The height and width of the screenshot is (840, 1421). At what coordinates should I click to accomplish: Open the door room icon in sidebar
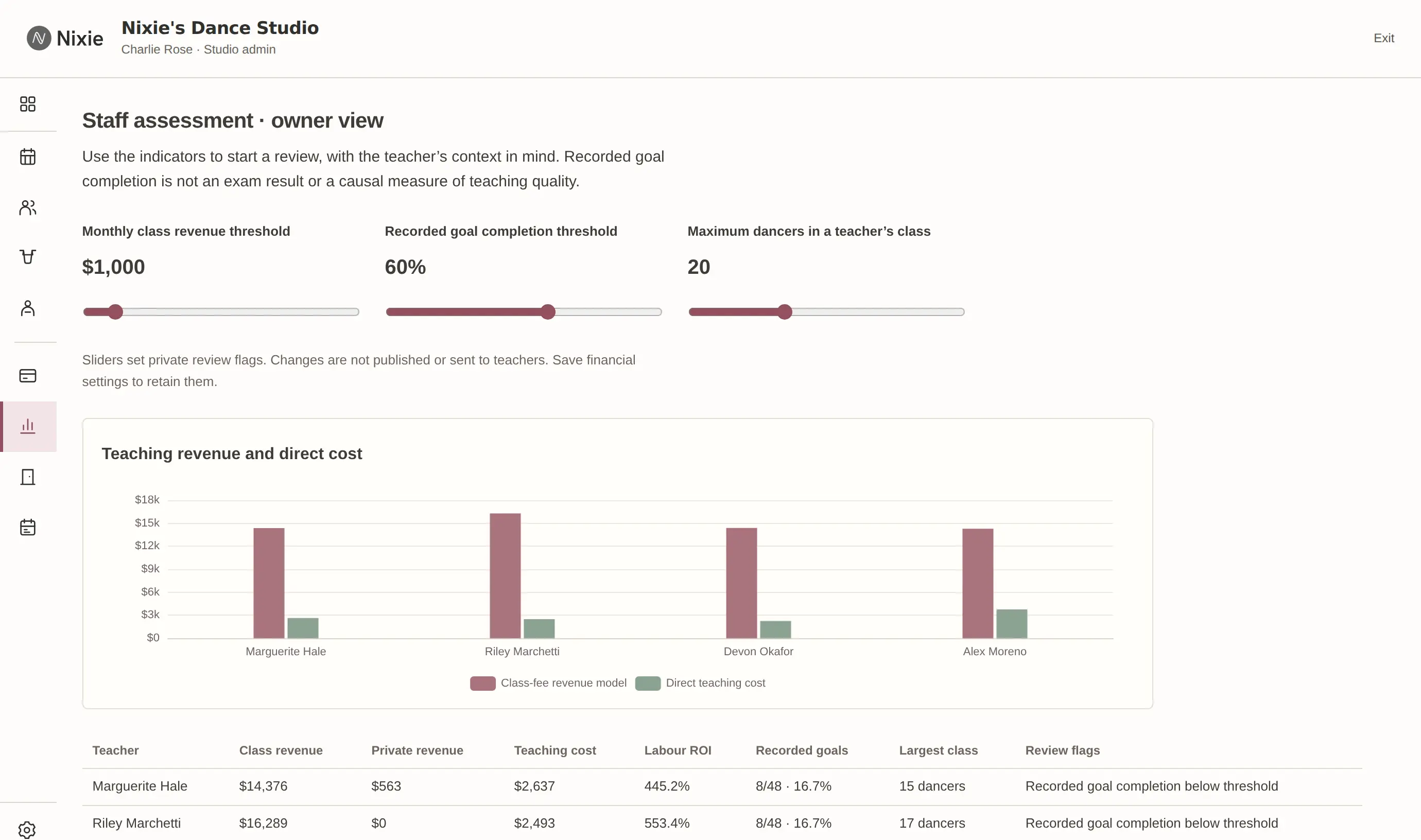(28, 477)
